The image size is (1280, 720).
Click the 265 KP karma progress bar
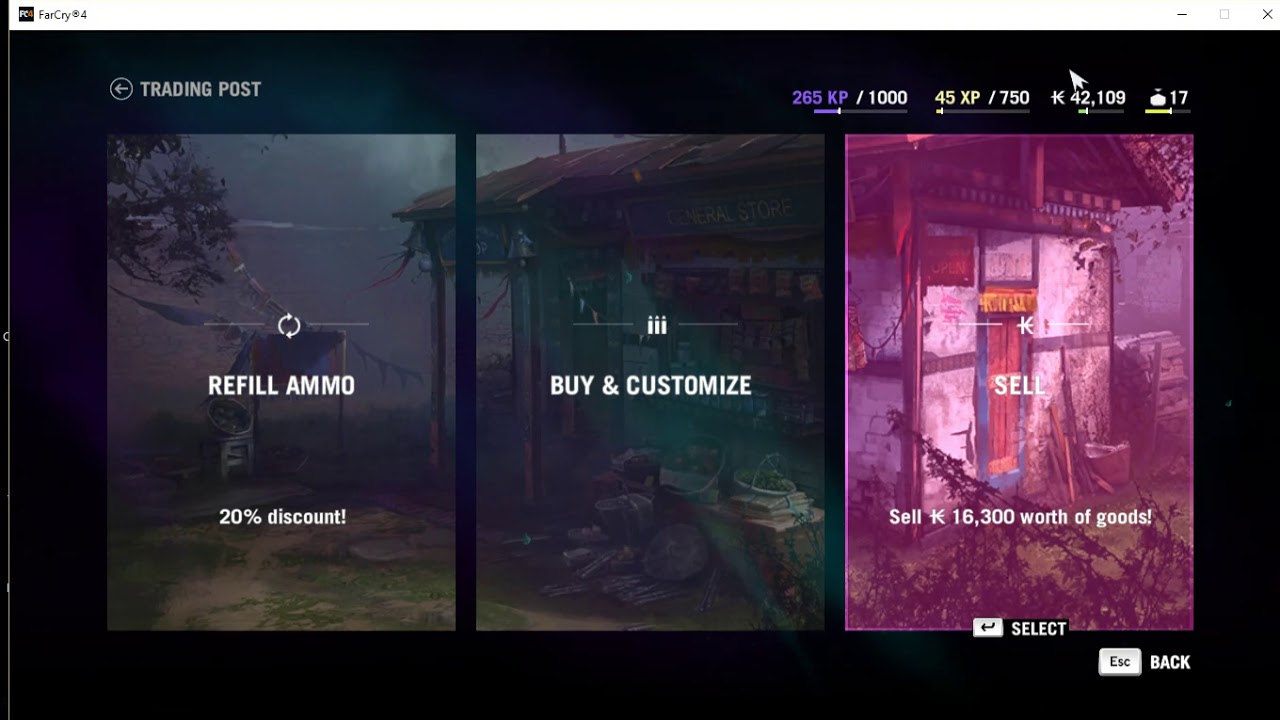[x=860, y=111]
